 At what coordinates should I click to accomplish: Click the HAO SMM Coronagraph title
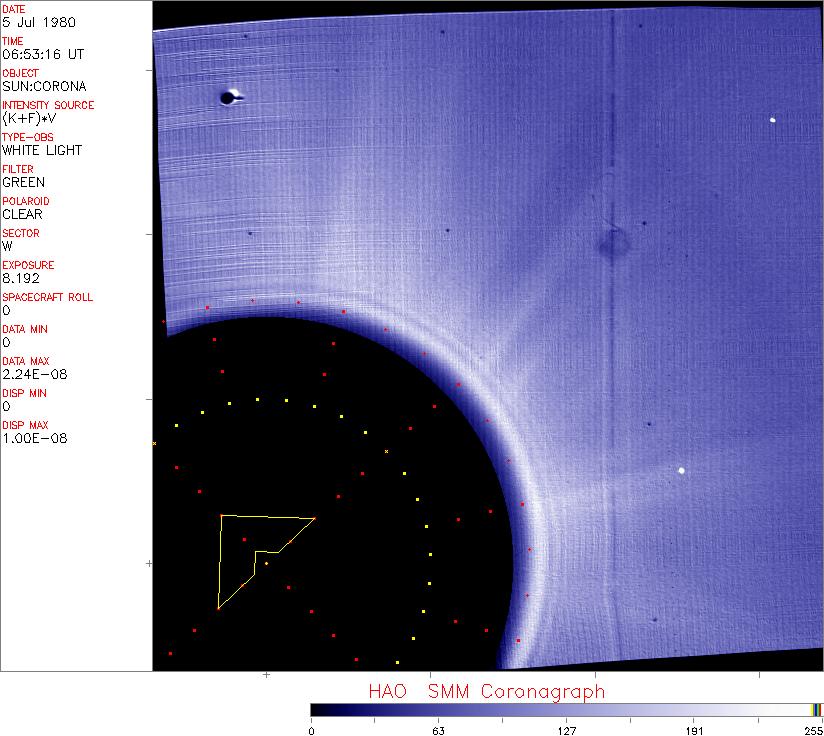pos(486,691)
